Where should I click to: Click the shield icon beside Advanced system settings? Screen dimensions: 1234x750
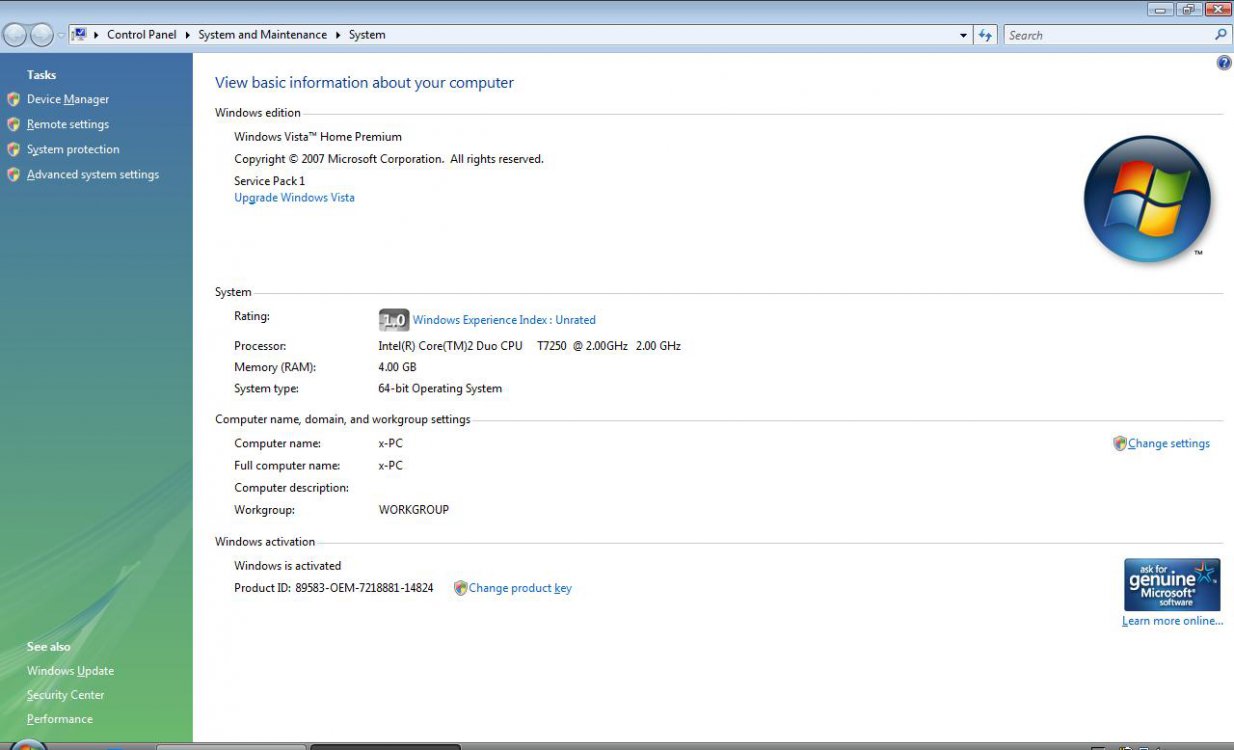pos(13,174)
